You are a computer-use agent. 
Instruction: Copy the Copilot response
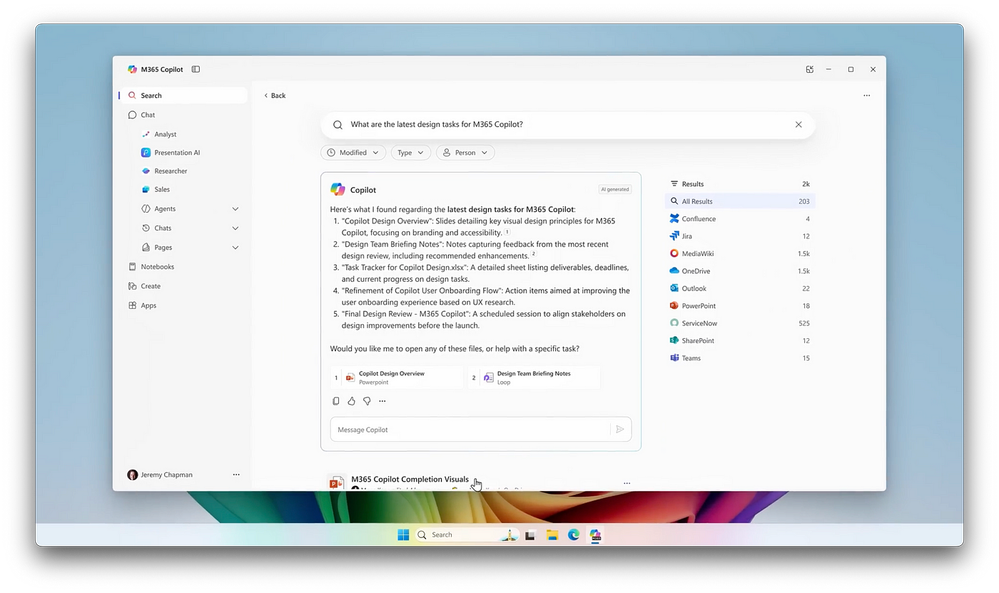click(x=336, y=401)
